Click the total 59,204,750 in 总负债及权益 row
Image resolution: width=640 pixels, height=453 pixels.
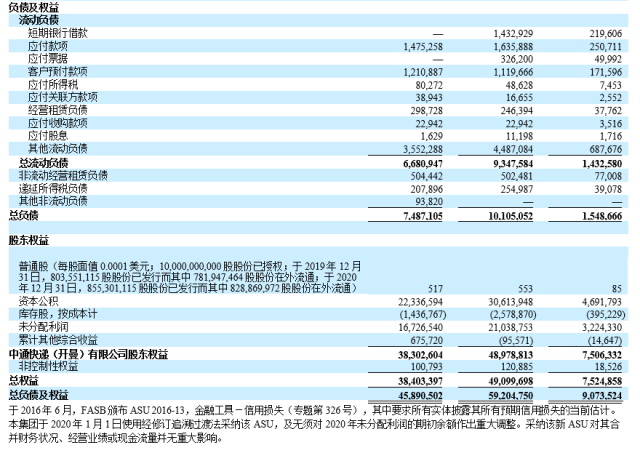[511, 396]
